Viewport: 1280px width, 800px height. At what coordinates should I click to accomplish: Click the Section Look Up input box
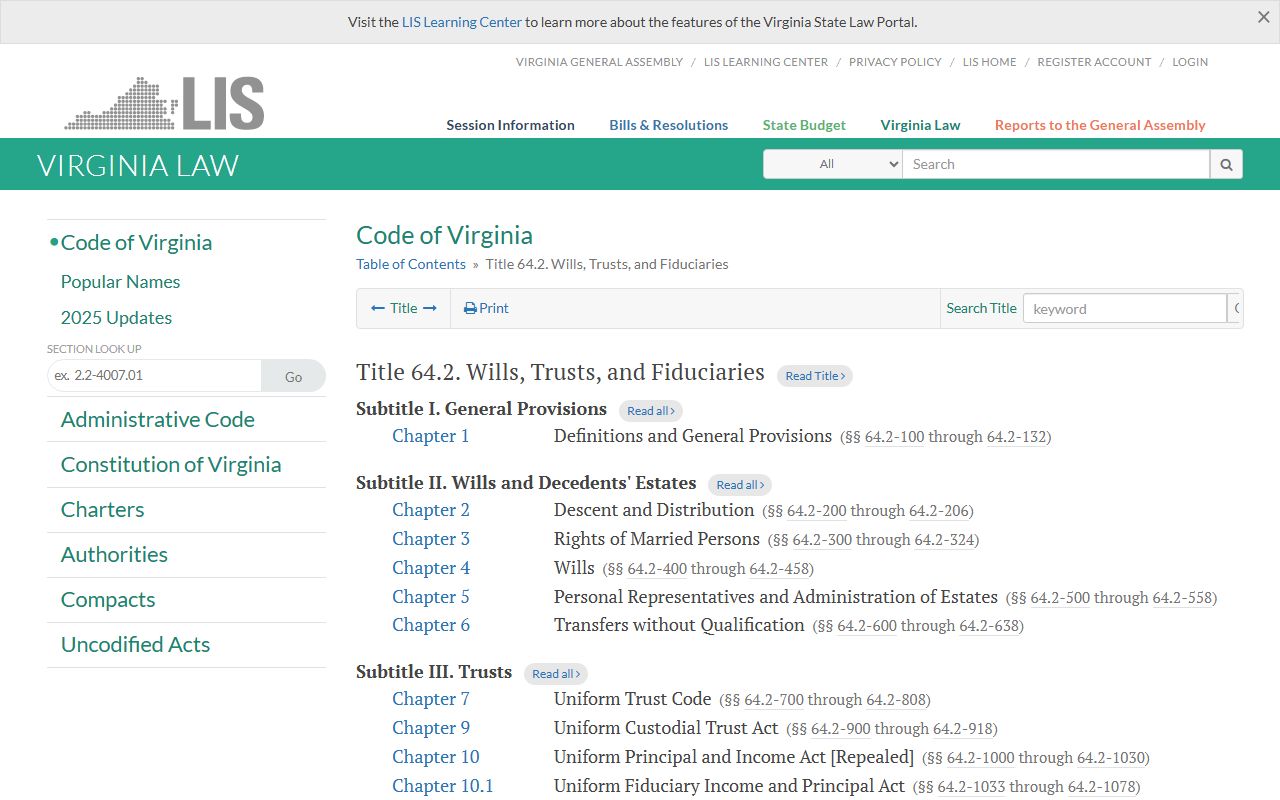154,376
